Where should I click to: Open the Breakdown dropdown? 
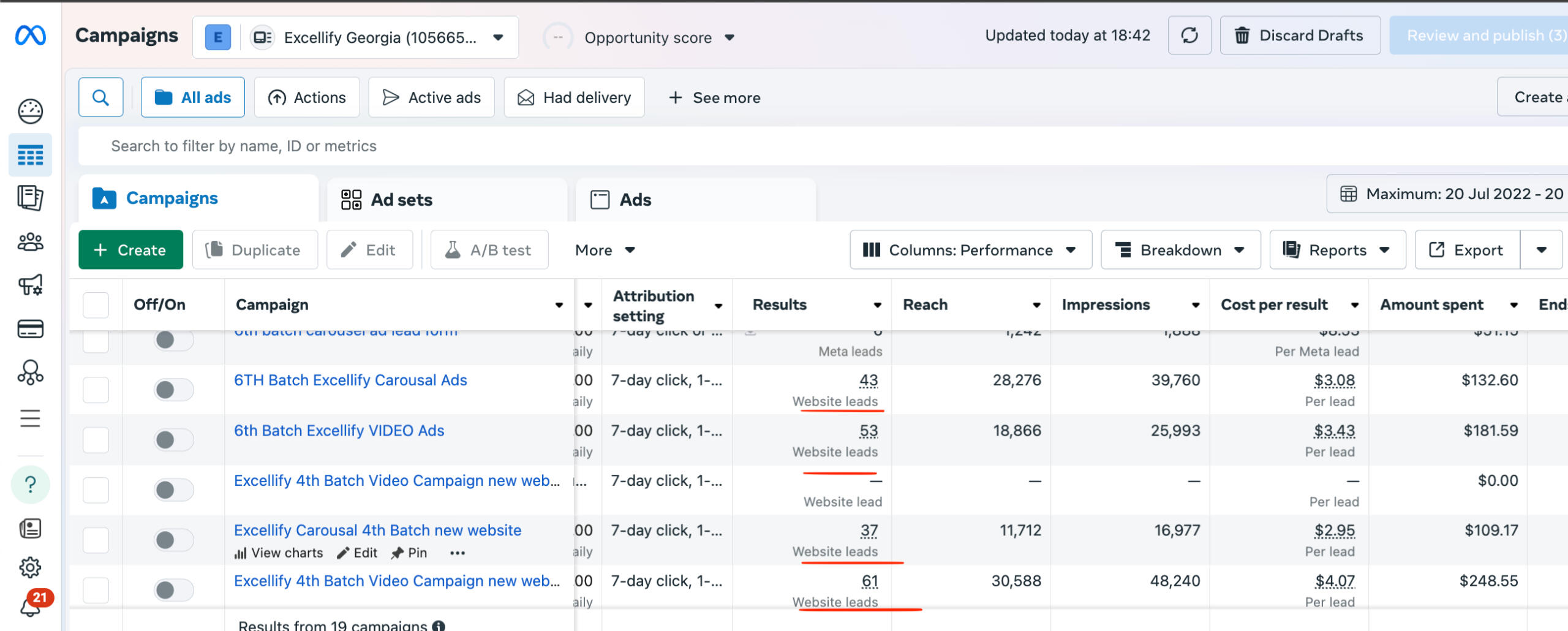[1180, 250]
